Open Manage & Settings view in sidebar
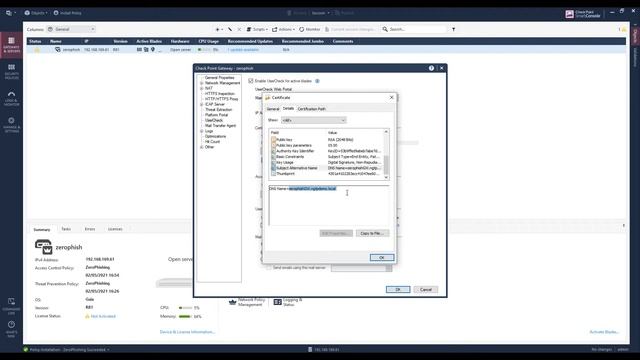The width and height of the screenshot is (640, 360). pyautogui.click(x=11, y=125)
